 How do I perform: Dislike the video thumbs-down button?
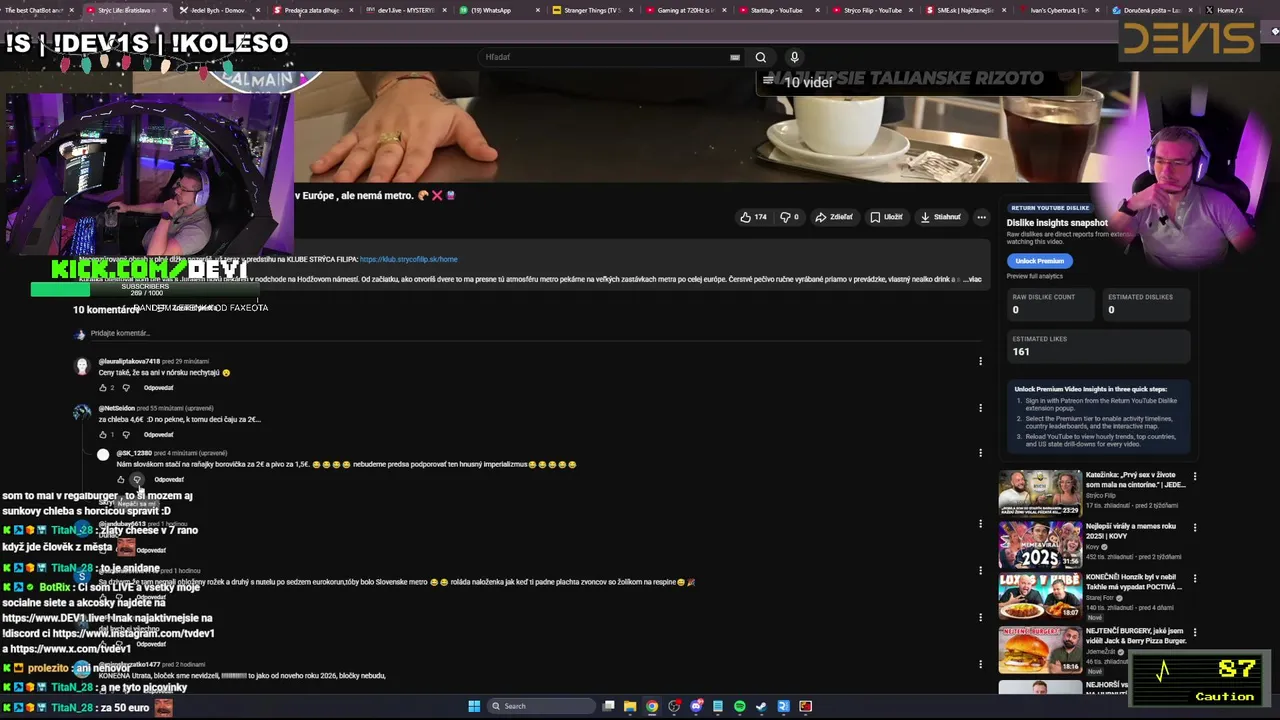coord(789,217)
